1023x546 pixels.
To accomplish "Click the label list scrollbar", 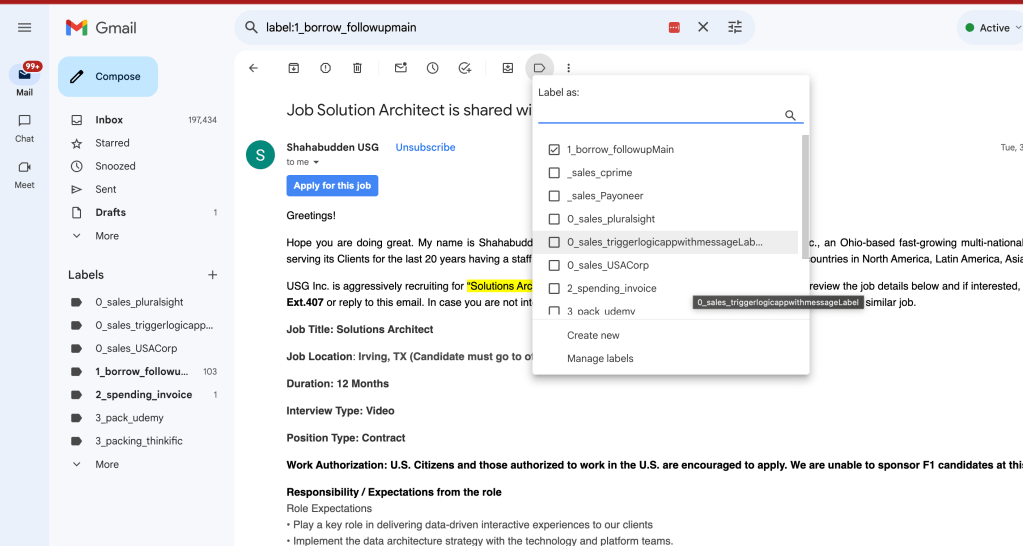I will point(805,197).
